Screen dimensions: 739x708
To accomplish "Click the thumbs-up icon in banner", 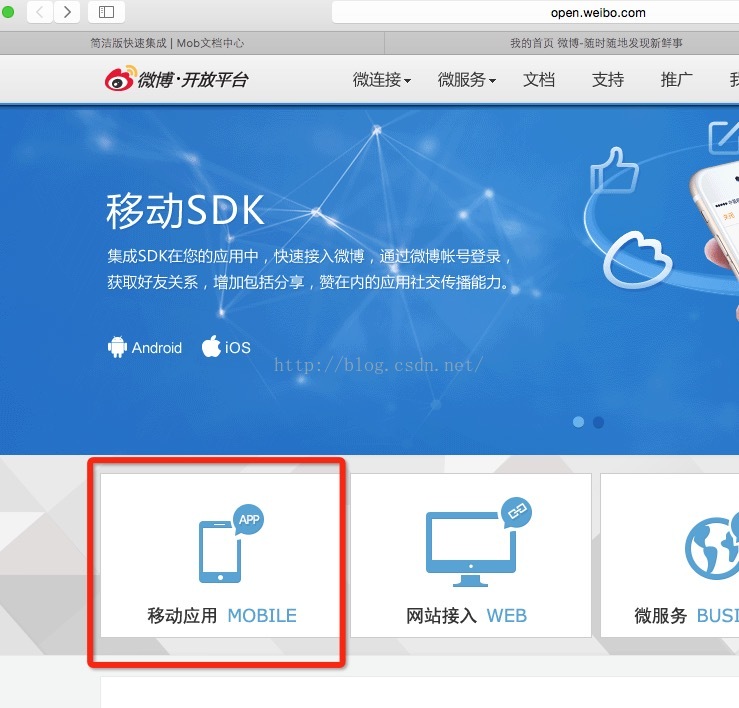I will [615, 170].
